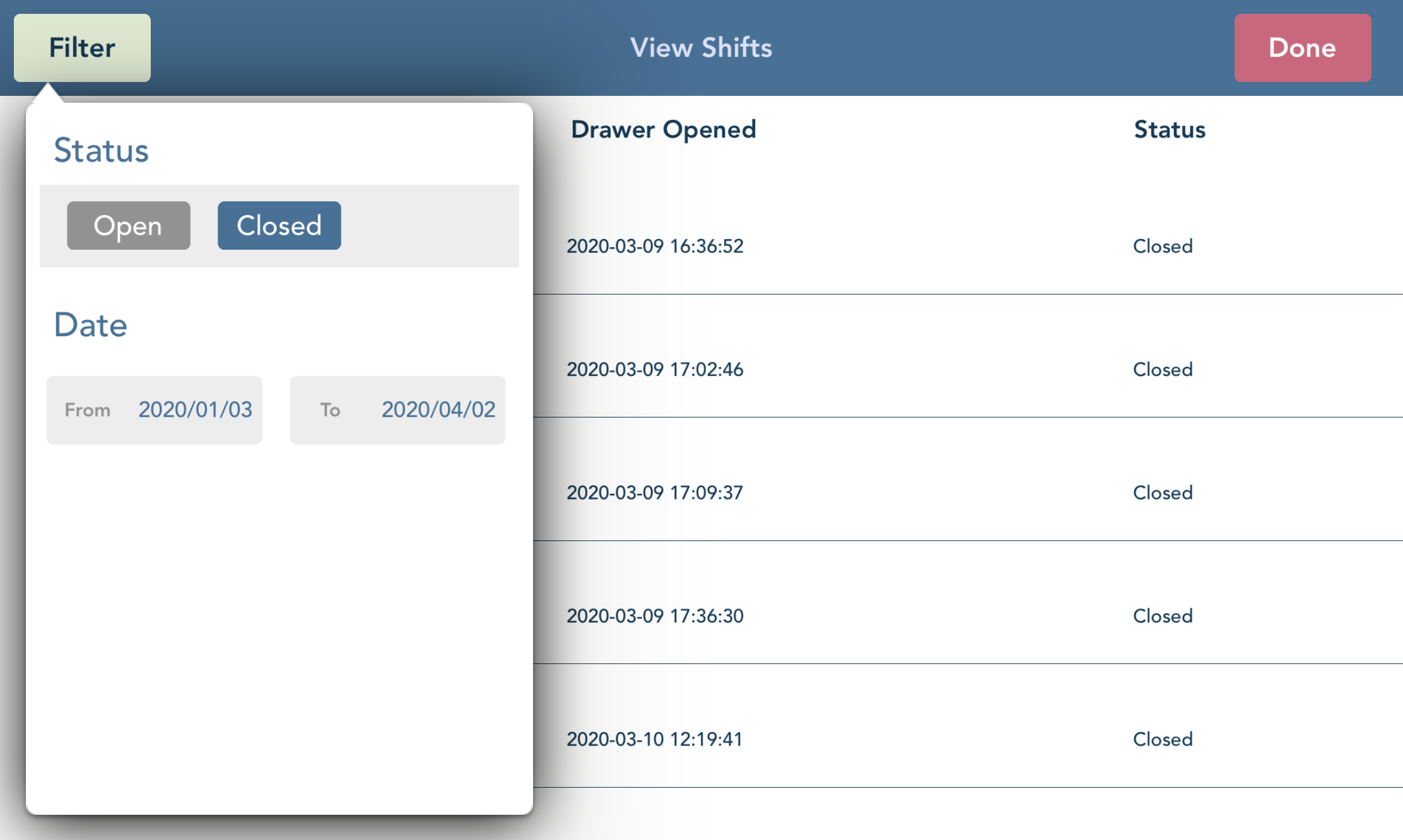Click the Status section heading in filter
1403x840 pixels.
102,150
